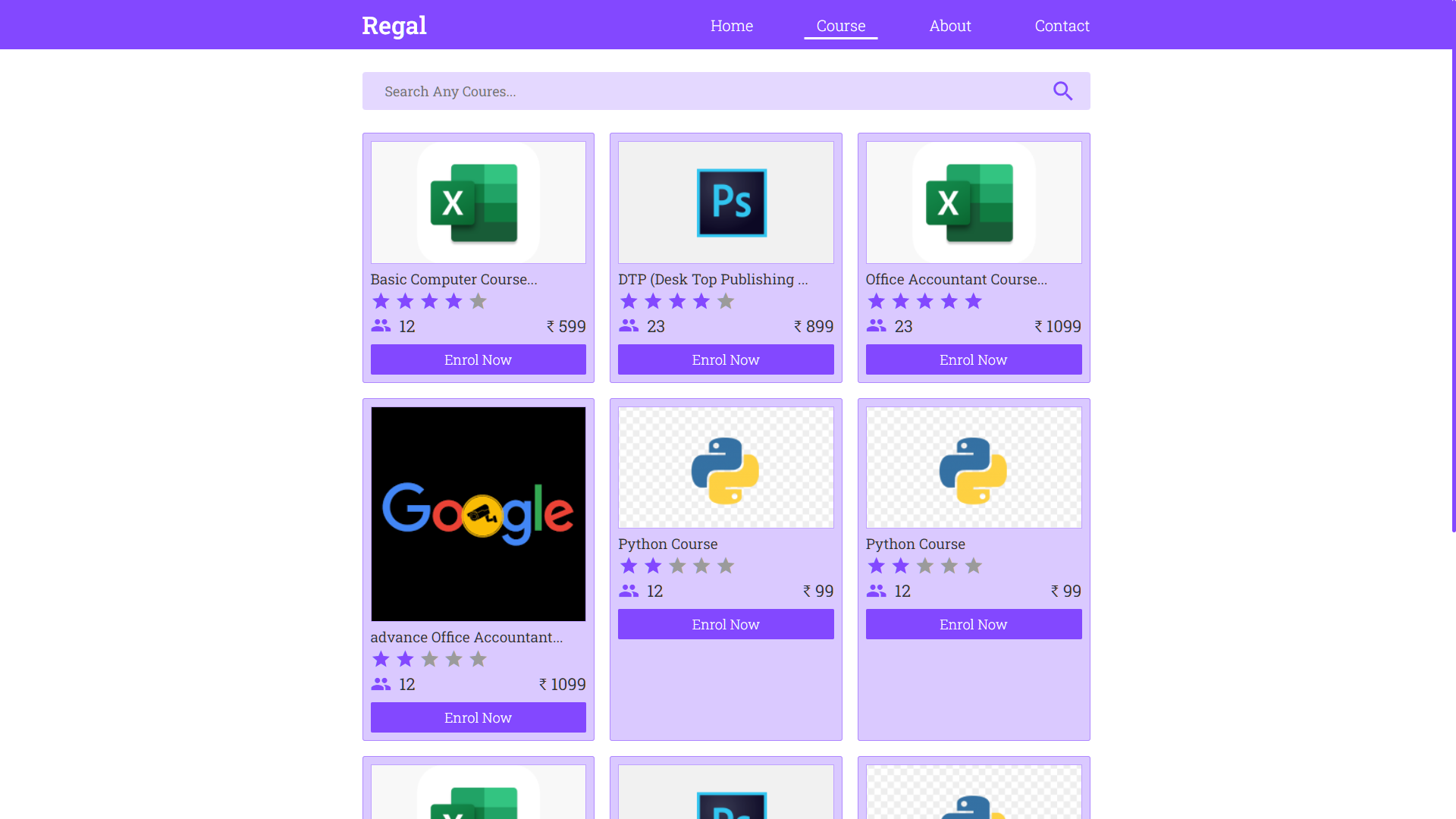Open the Photoshop course thumbnail image
Viewport: 1456px width, 819px height.
pos(726,202)
